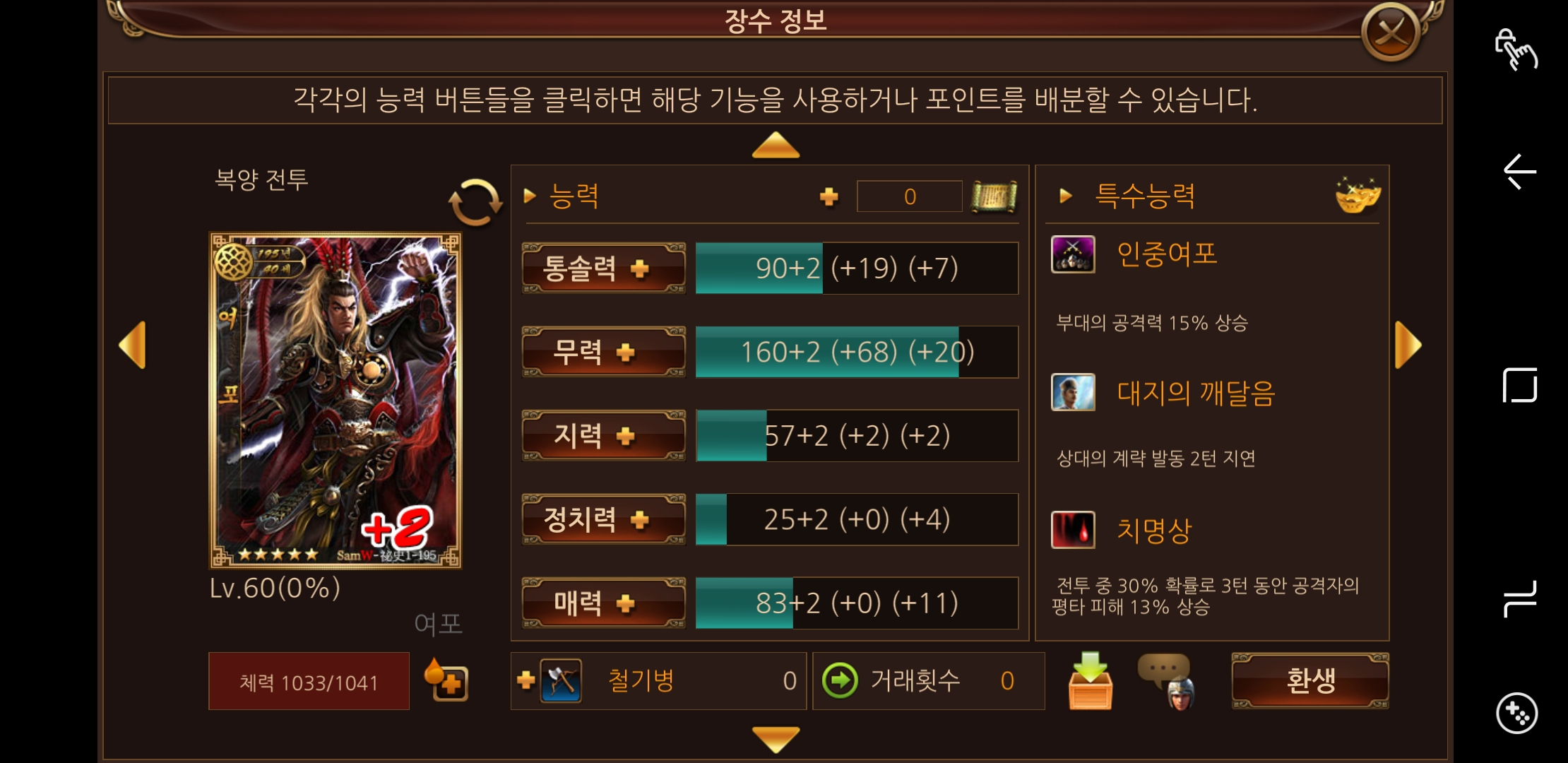Expand panel with the upward gold arrow
Screen dimensions: 1568x763
coord(776,145)
